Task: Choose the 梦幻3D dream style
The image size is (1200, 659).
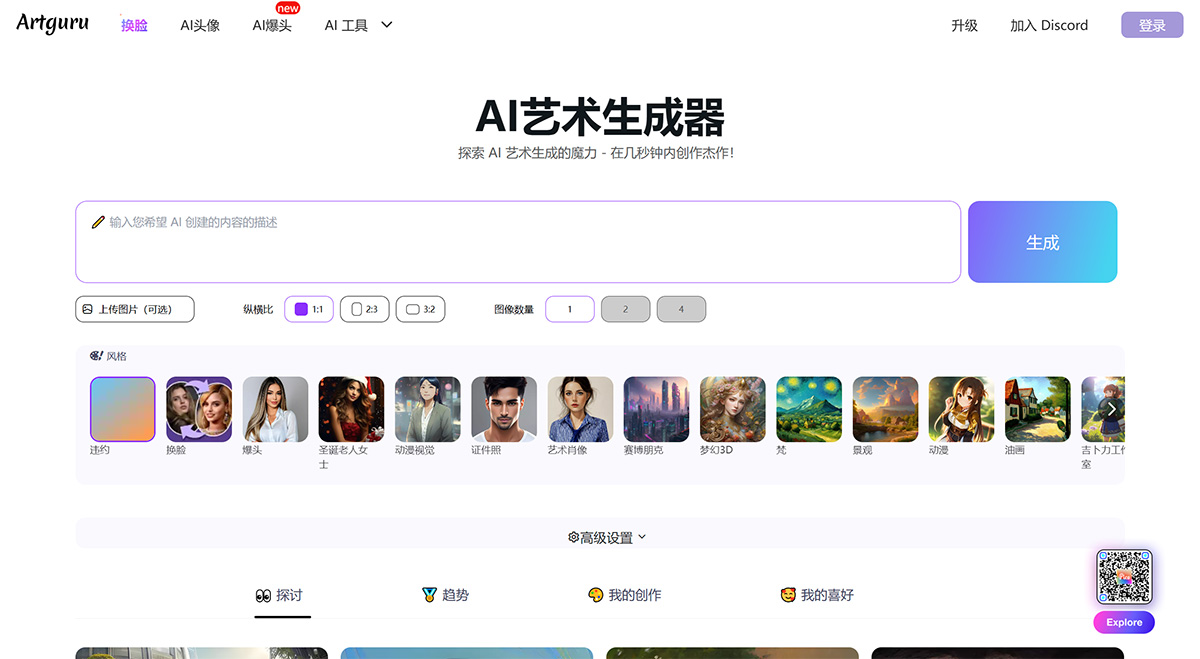Action: pyautogui.click(x=732, y=408)
